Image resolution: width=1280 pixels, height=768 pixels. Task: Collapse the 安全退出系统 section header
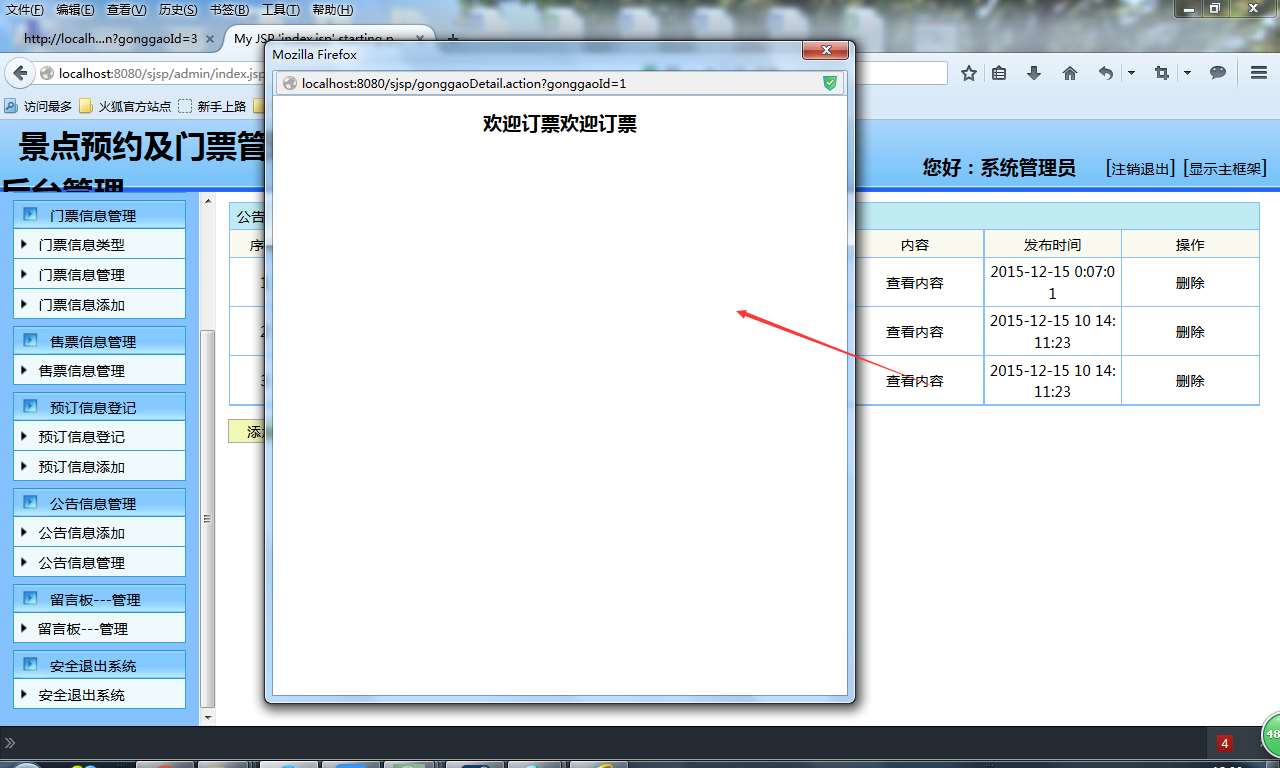point(100,665)
